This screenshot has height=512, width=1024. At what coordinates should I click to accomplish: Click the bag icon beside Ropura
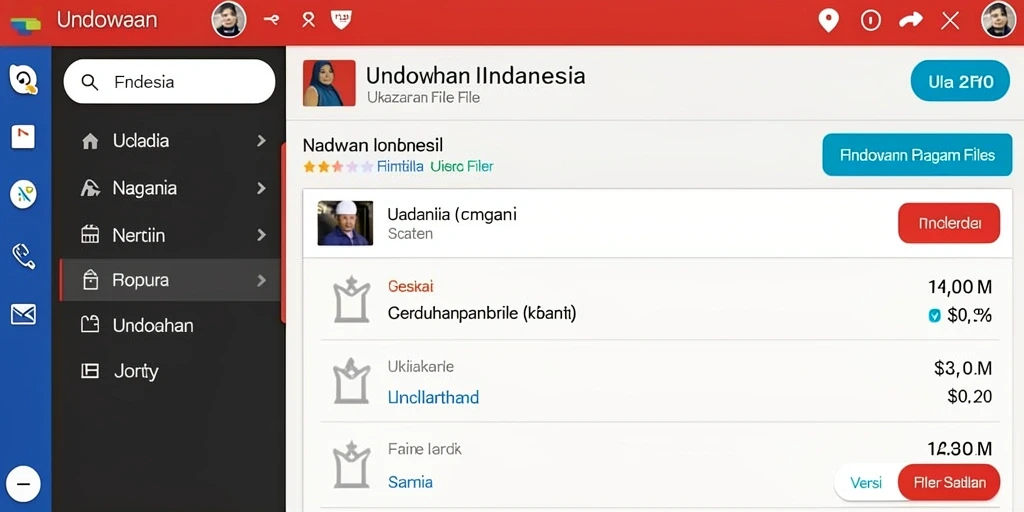click(x=90, y=280)
